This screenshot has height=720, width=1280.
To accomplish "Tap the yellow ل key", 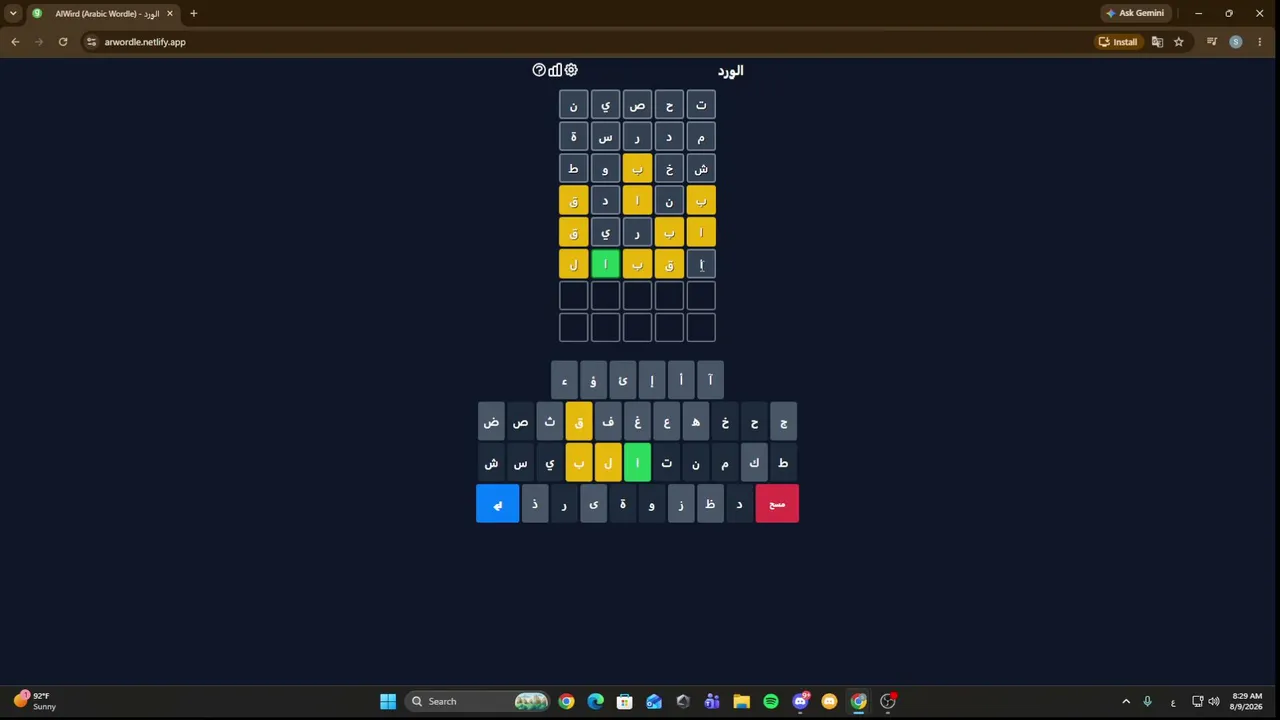I will point(608,463).
